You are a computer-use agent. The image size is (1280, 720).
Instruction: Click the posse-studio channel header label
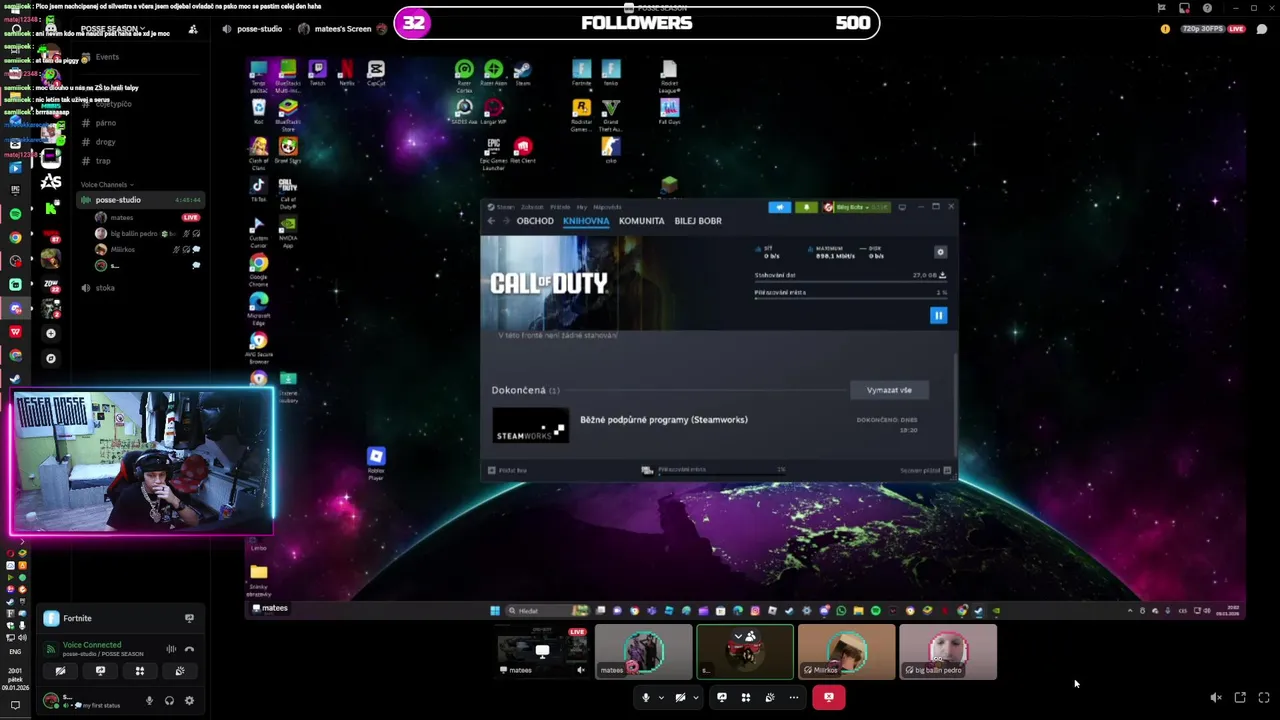(259, 29)
